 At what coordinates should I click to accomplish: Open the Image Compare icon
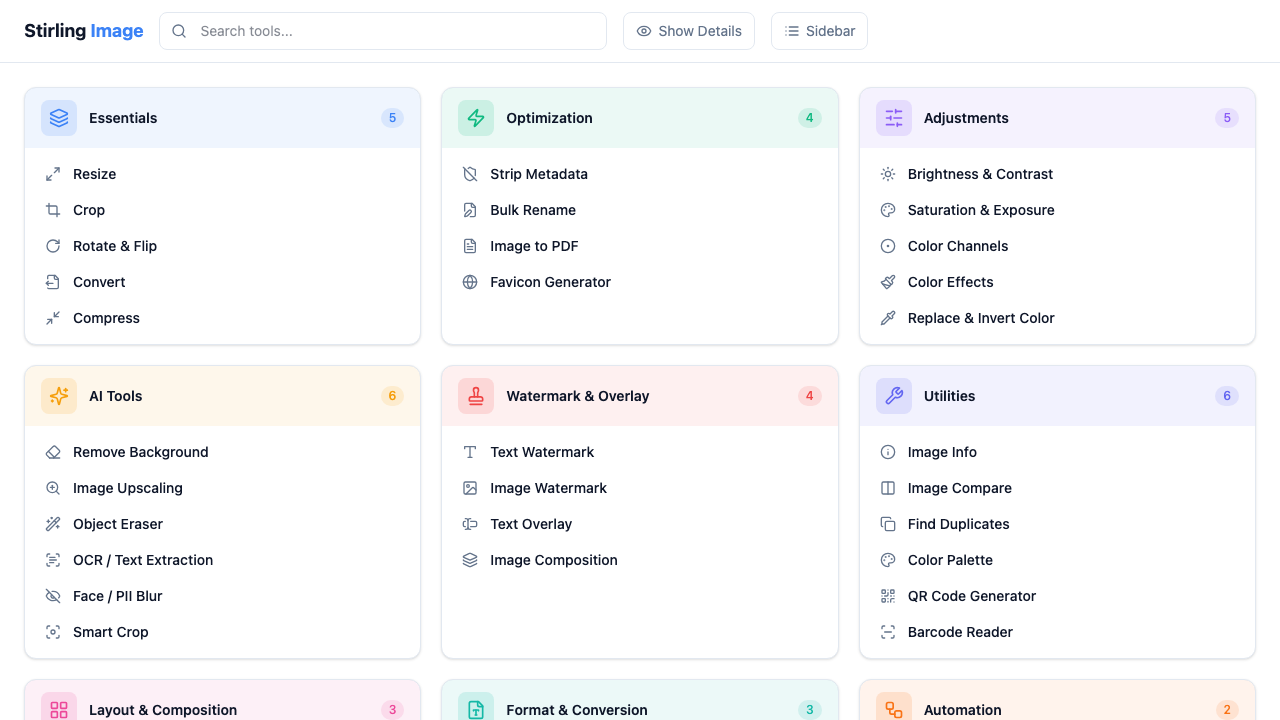tap(888, 488)
